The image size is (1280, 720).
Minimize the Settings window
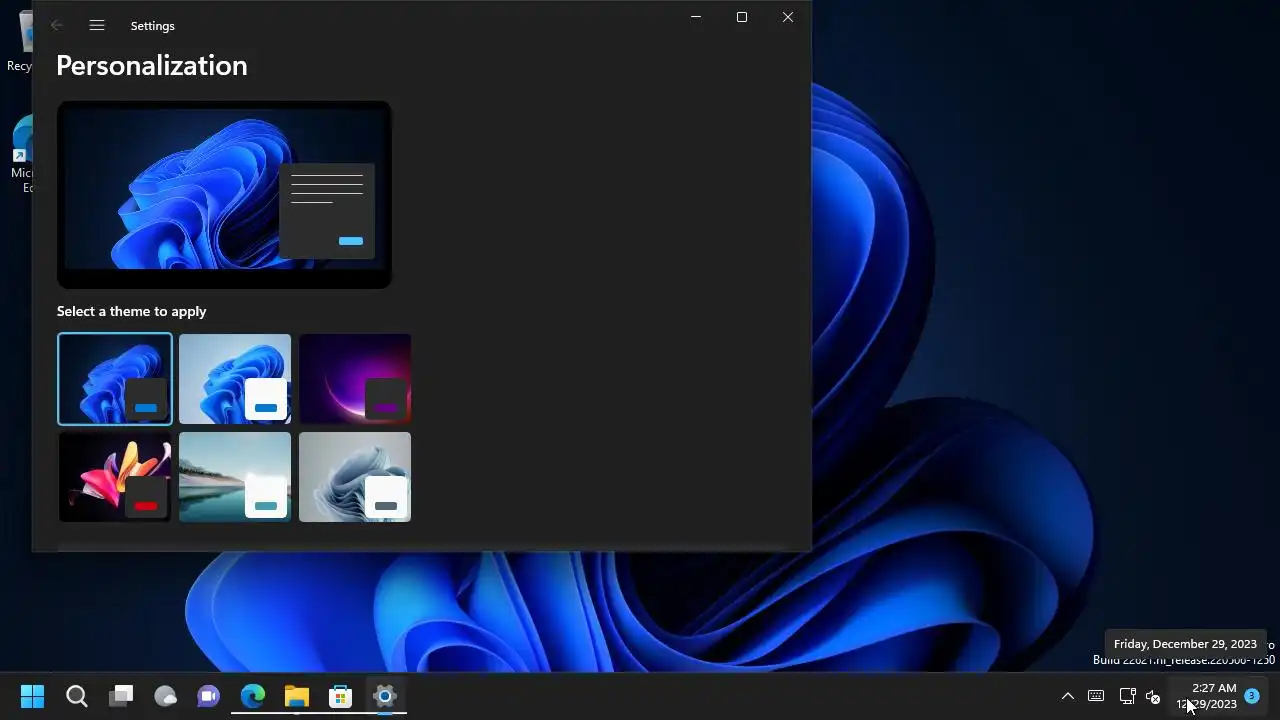[x=696, y=17]
